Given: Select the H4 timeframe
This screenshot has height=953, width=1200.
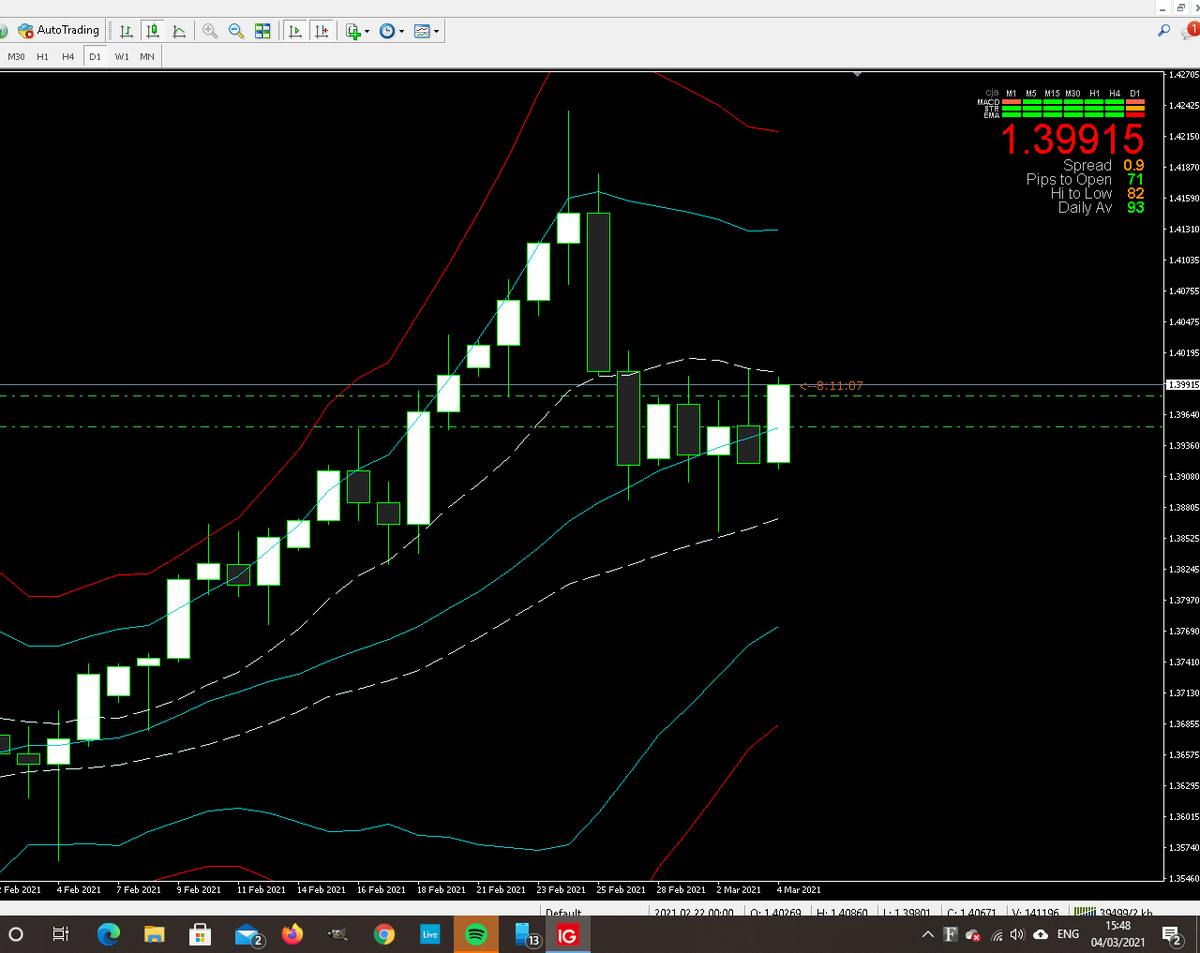Looking at the screenshot, I should click(68, 56).
